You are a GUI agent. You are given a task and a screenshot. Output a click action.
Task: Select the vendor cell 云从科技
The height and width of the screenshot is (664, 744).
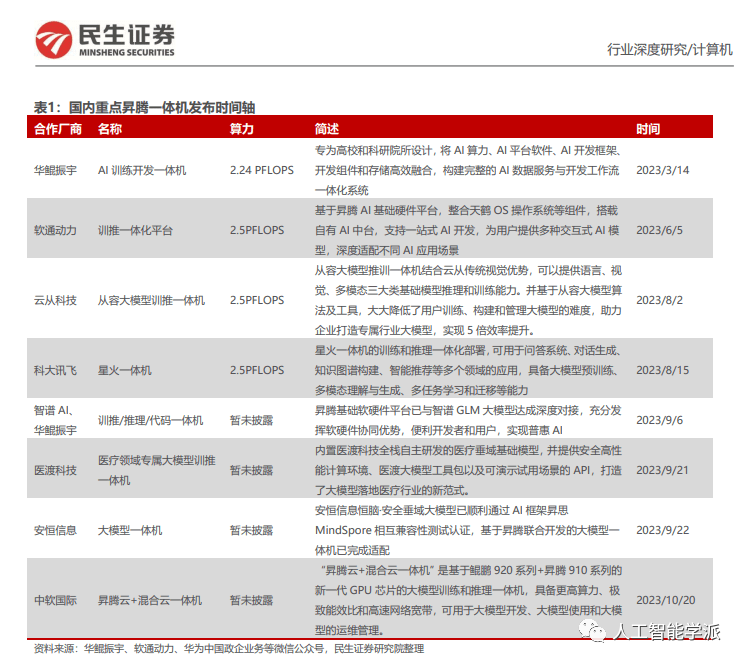(x=55, y=300)
